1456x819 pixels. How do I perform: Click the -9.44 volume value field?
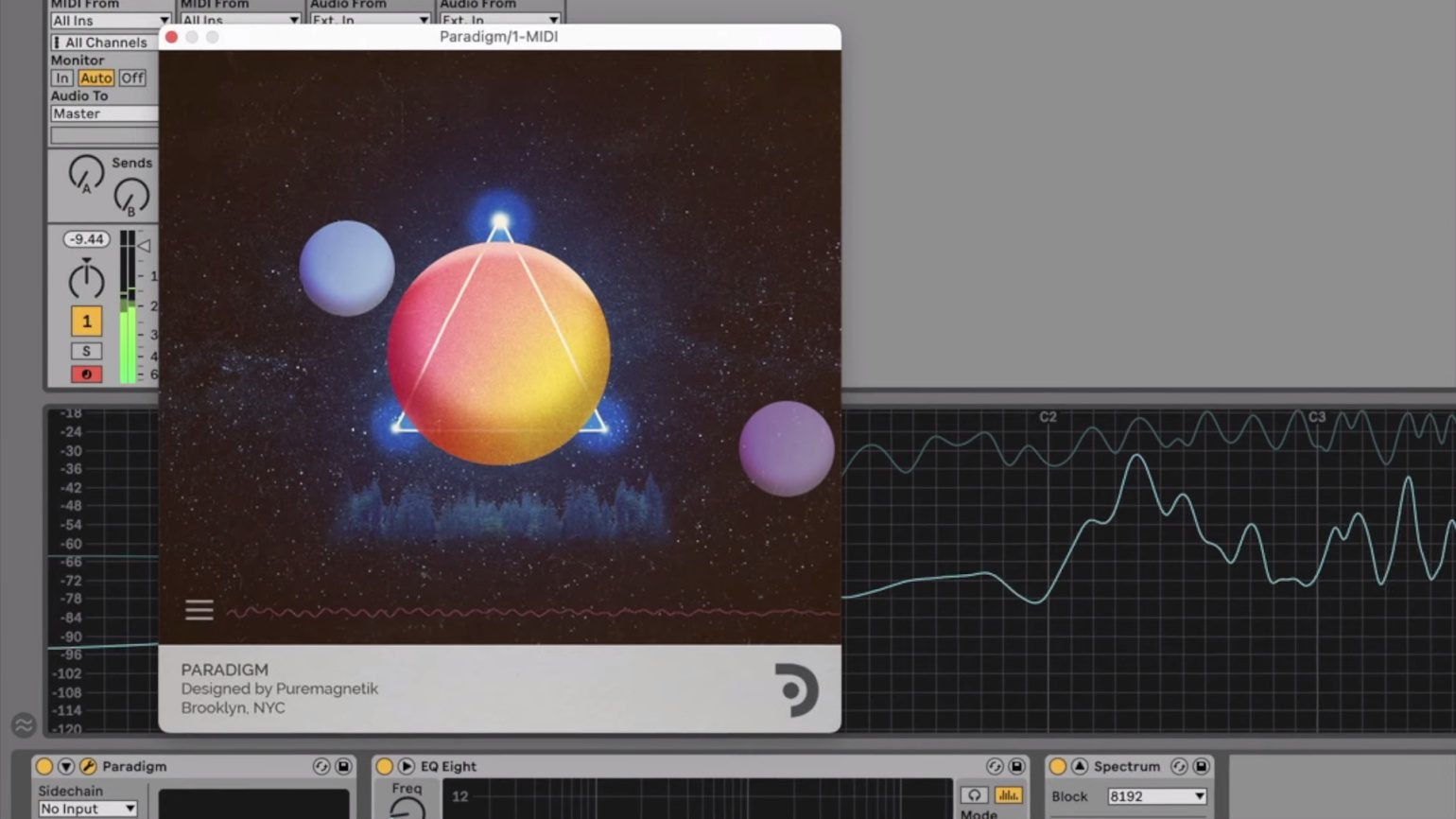click(x=86, y=239)
